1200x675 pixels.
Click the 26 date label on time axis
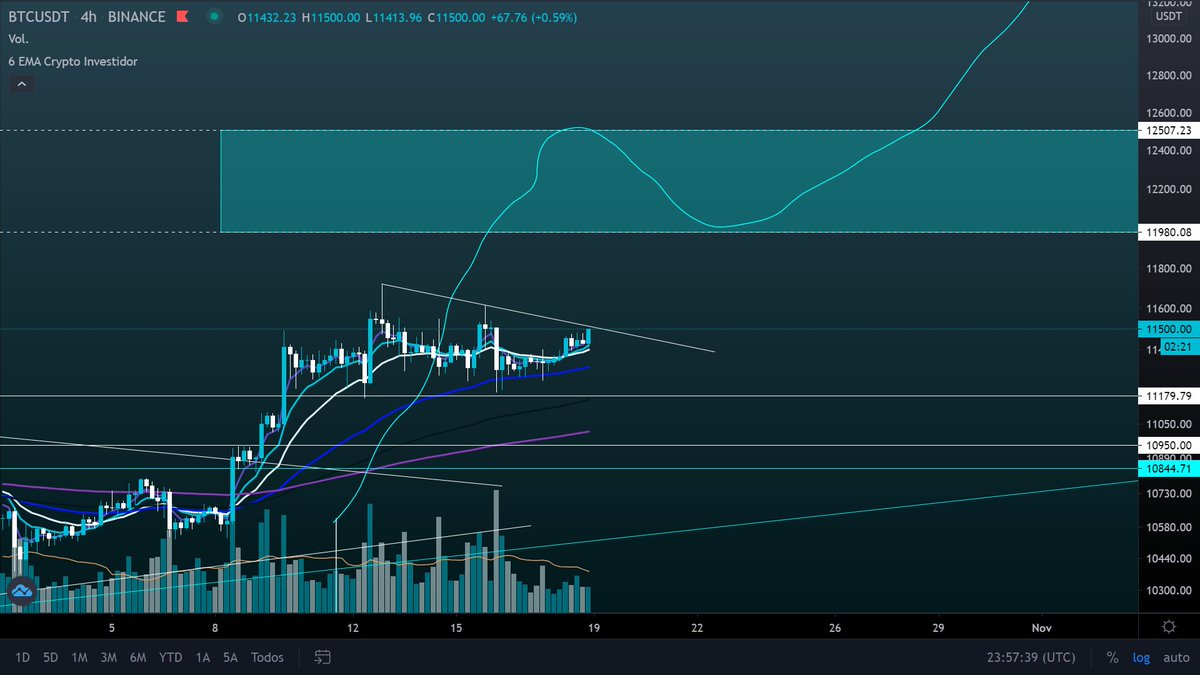coord(835,627)
